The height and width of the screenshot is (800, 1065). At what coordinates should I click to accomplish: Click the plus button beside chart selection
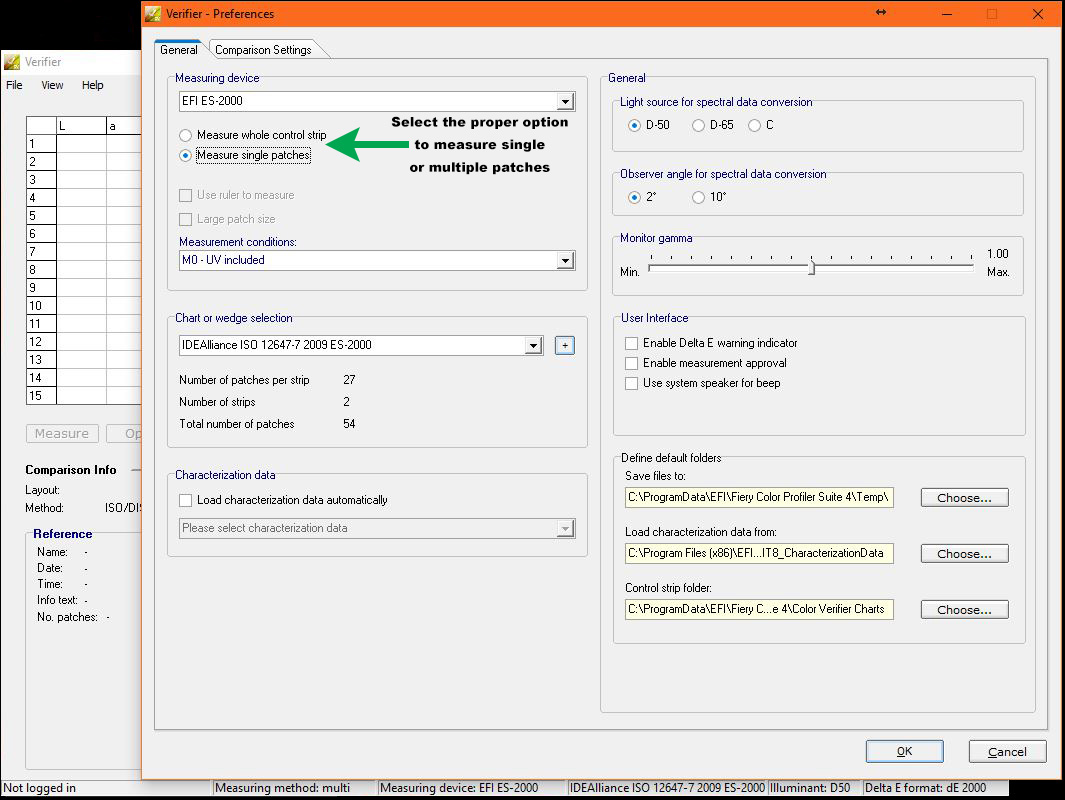[564, 345]
